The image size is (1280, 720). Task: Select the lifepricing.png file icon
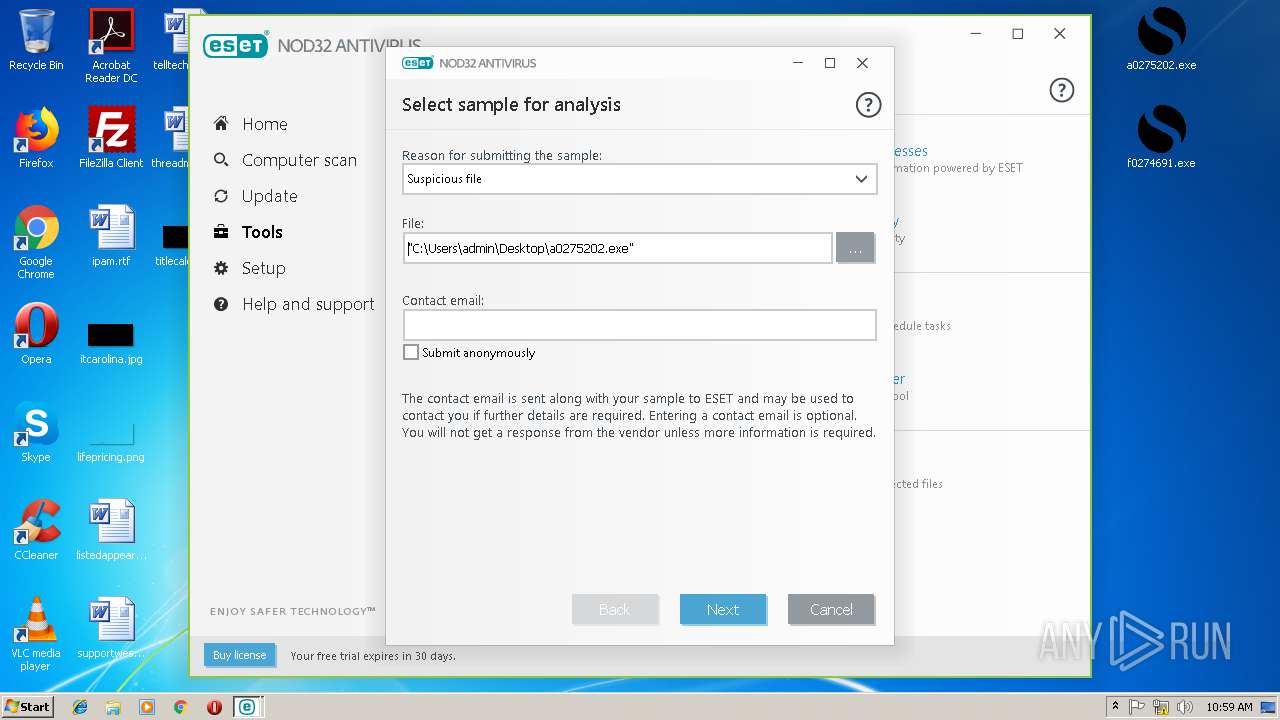pyautogui.click(x=111, y=440)
